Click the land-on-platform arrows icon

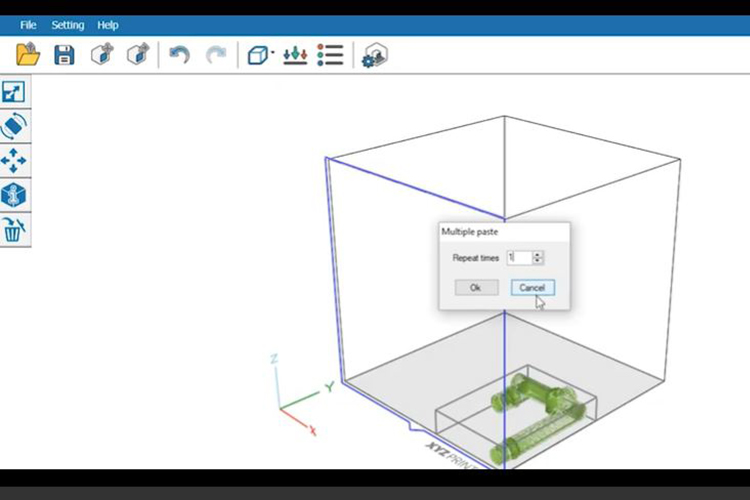pyautogui.click(x=294, y=55)
